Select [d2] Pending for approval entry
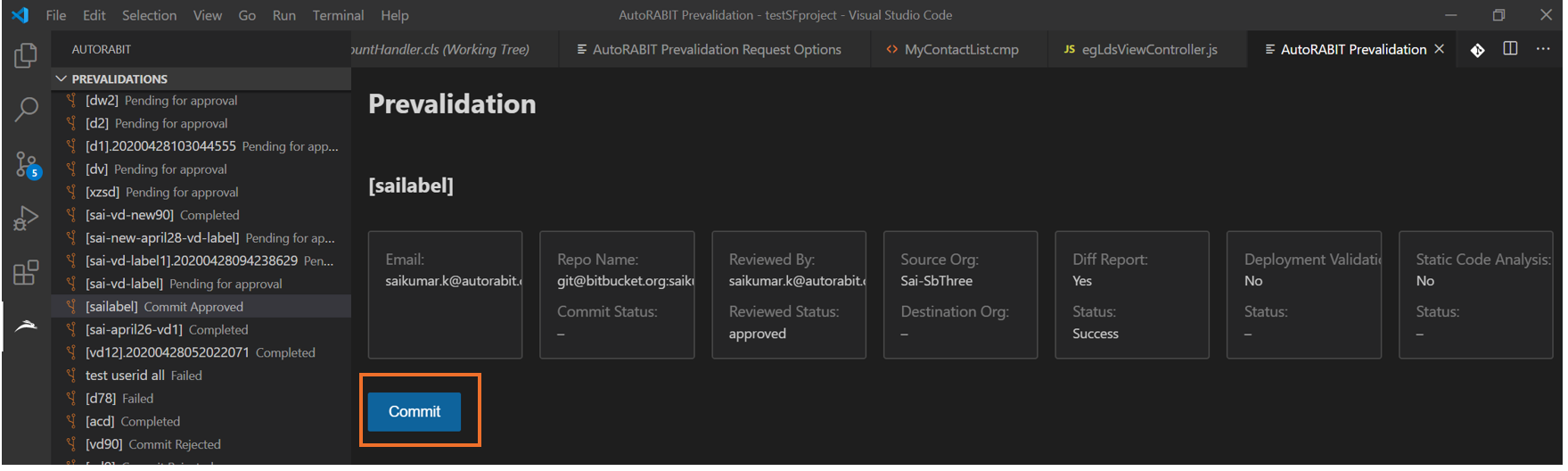 tap(201, 123)
